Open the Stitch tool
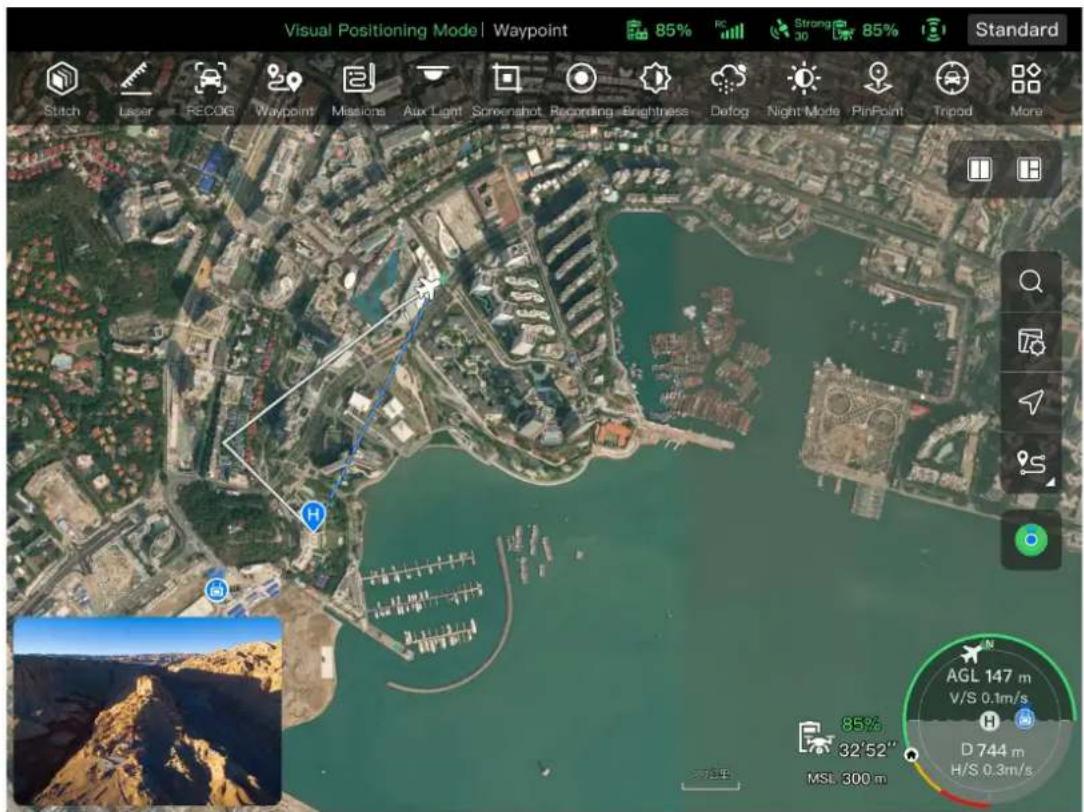 pos(62,89)
